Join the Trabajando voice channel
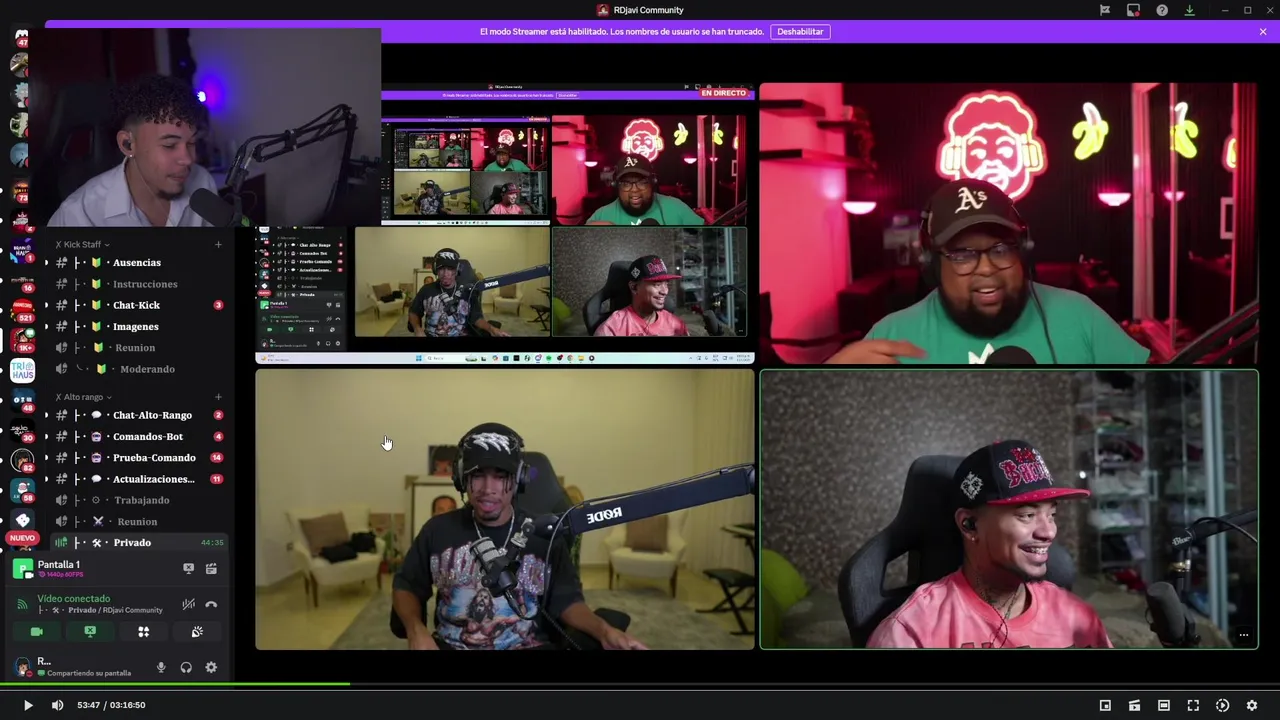 pyautogui.click(x=136, y=500)
